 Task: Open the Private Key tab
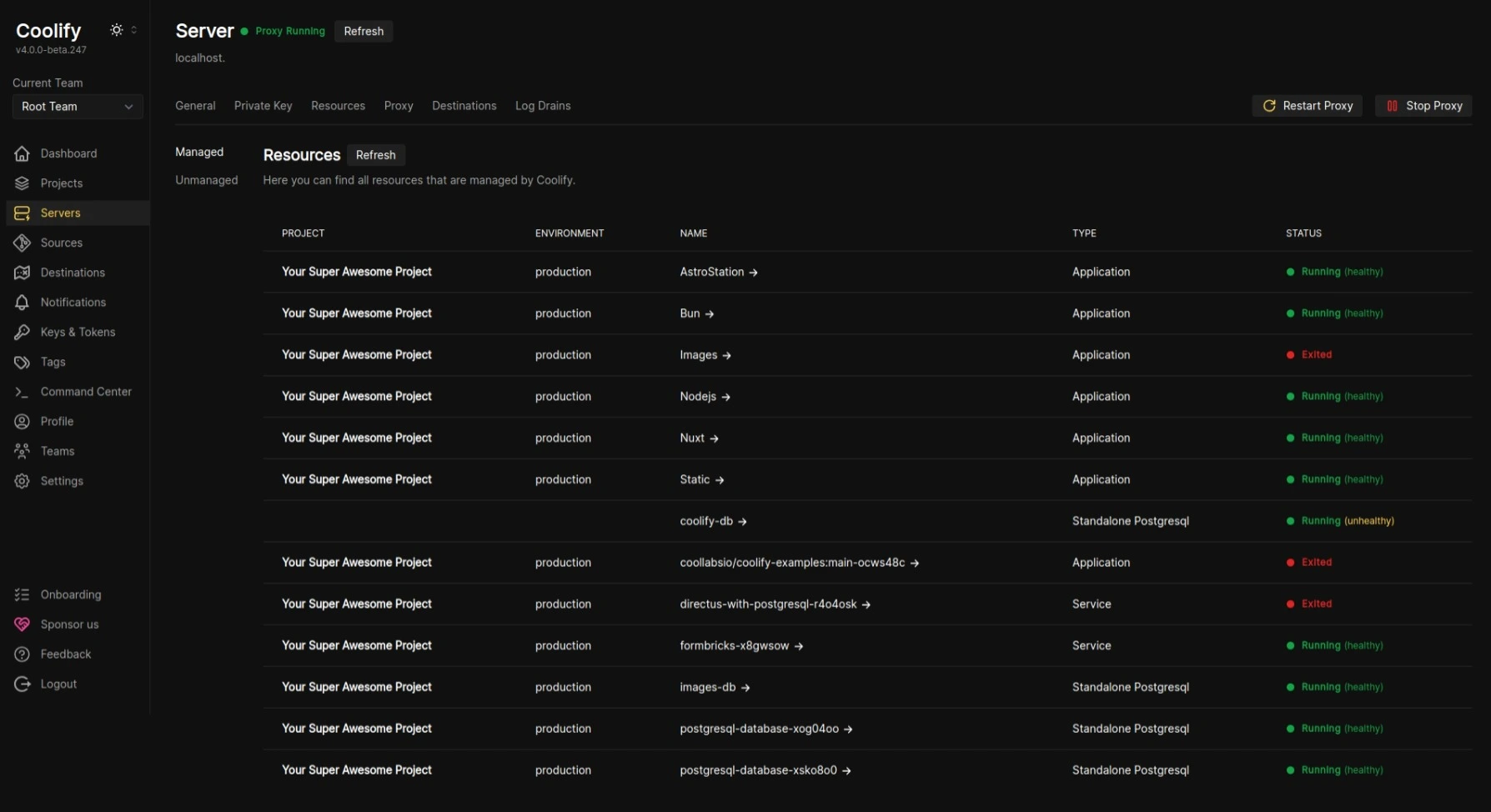point(263,106)
